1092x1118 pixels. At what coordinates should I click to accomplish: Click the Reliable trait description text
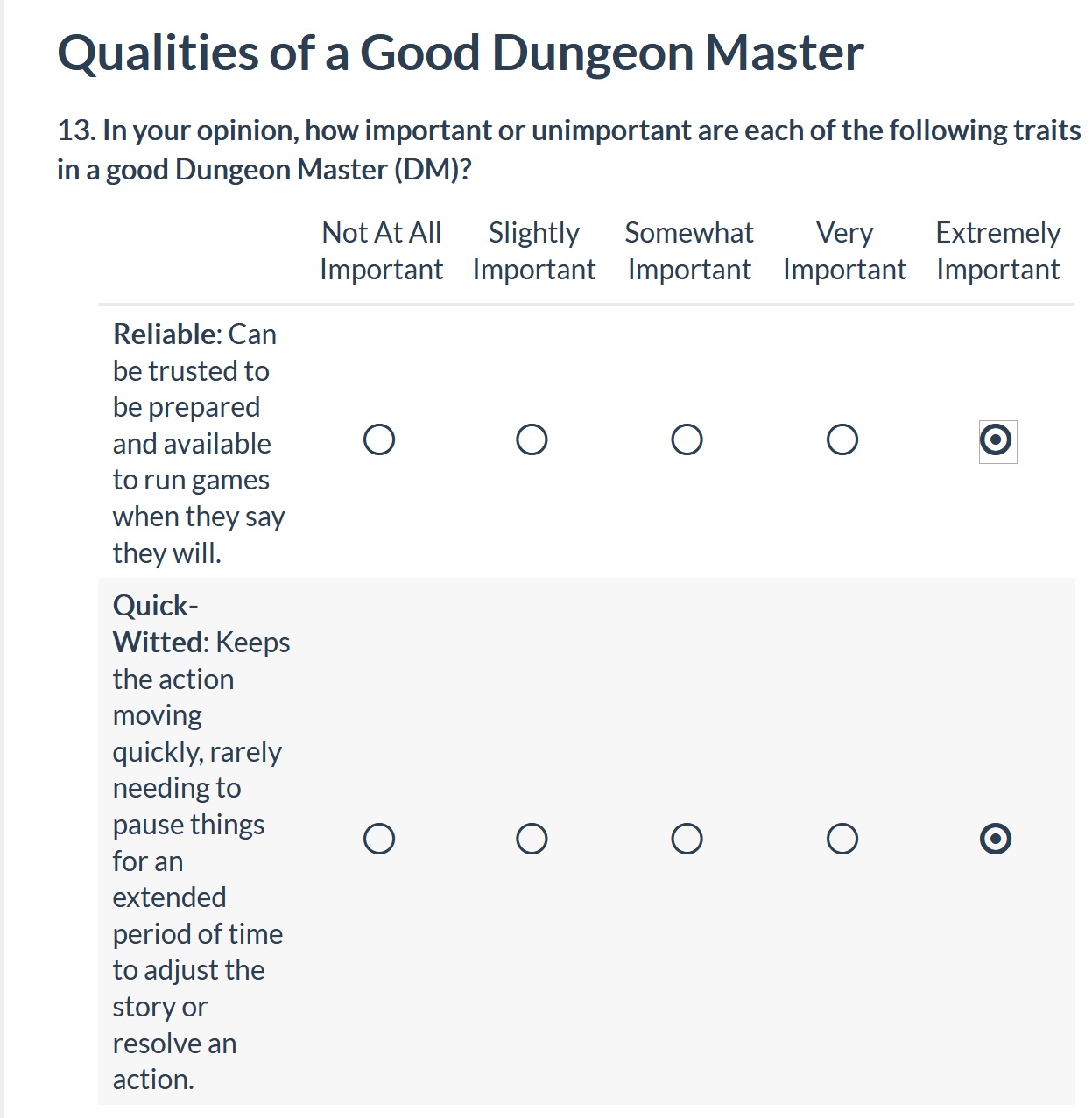(x=199, y=443)
